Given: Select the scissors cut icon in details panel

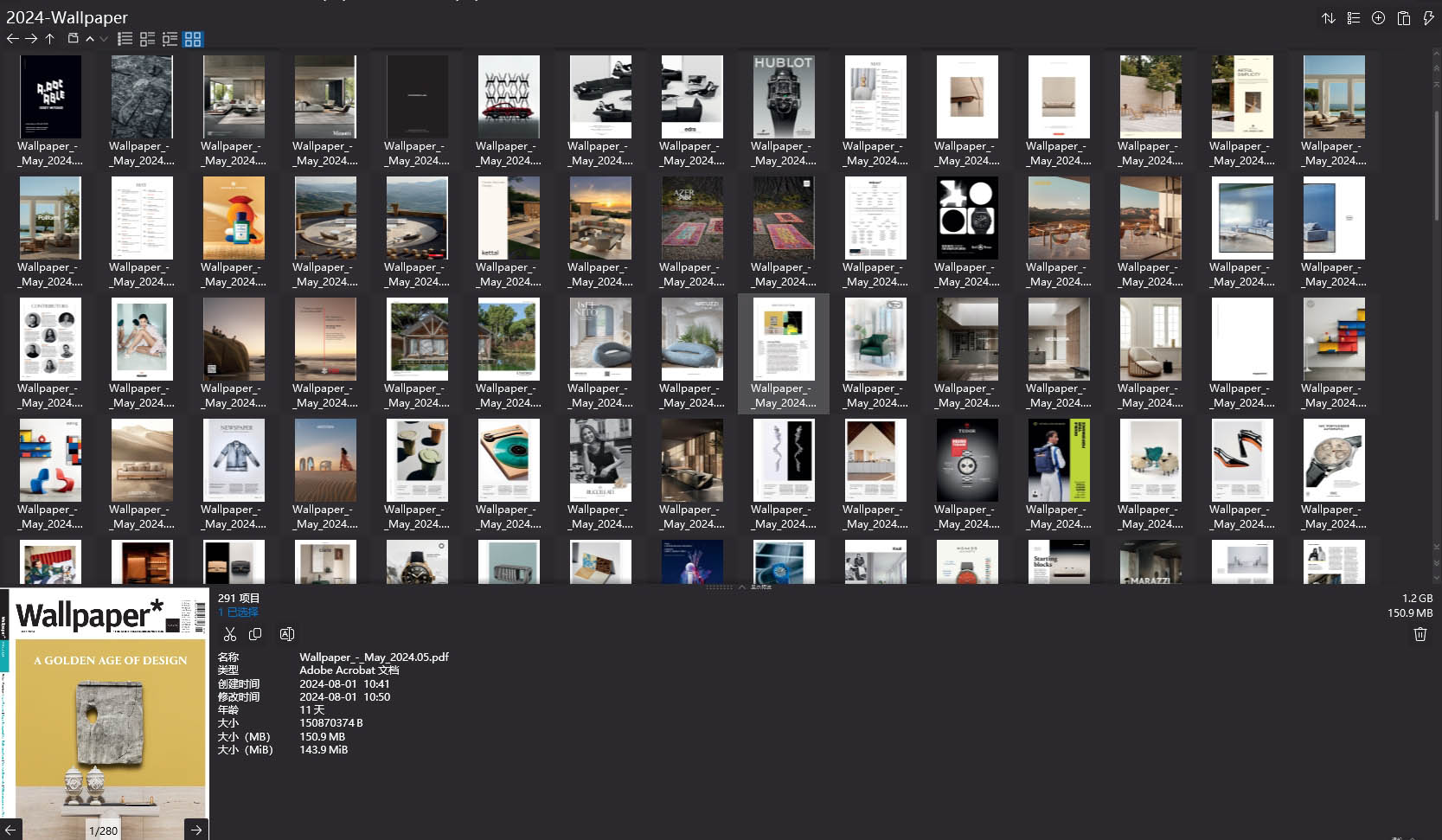Looking at the screenshot, I should [230, 634].
